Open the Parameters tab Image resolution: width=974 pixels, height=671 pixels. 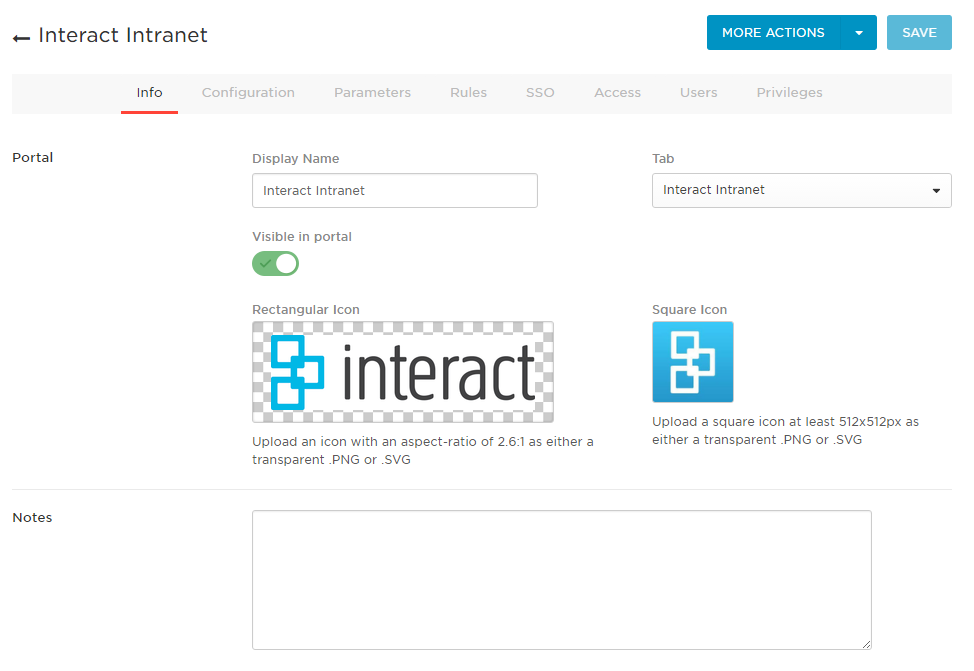click(373, 93)
